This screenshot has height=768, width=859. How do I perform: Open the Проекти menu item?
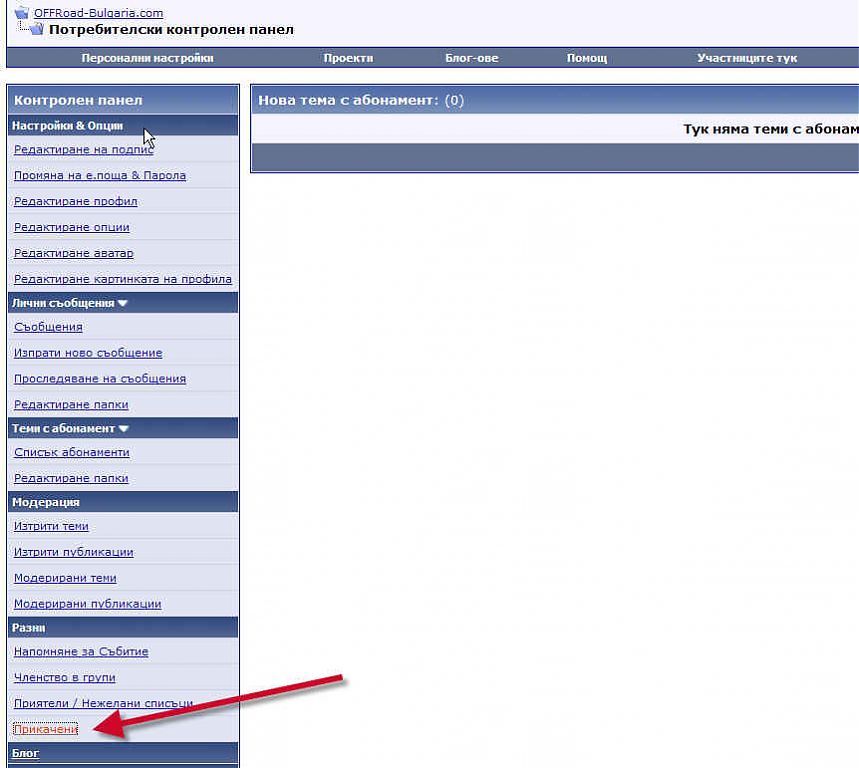[348, 58]
